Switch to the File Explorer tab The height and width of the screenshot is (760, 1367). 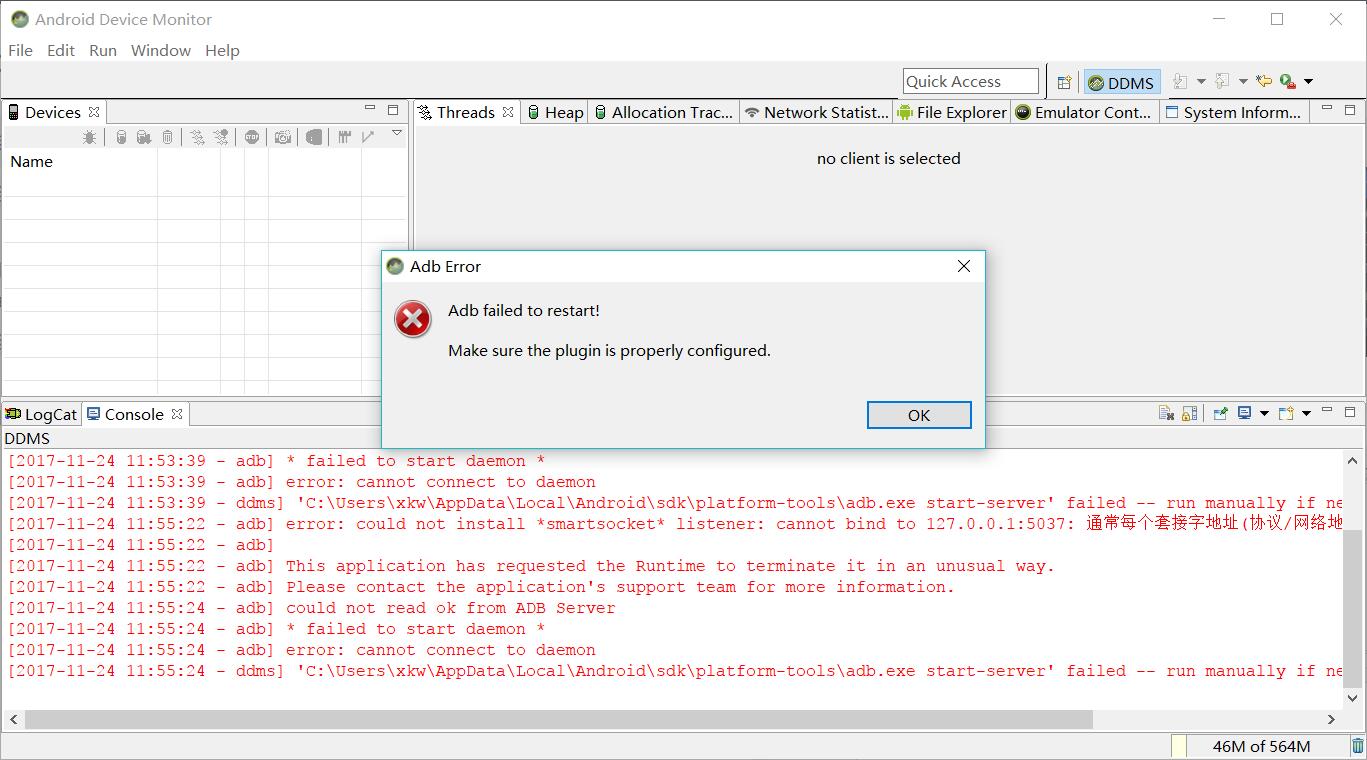[952, 112]
